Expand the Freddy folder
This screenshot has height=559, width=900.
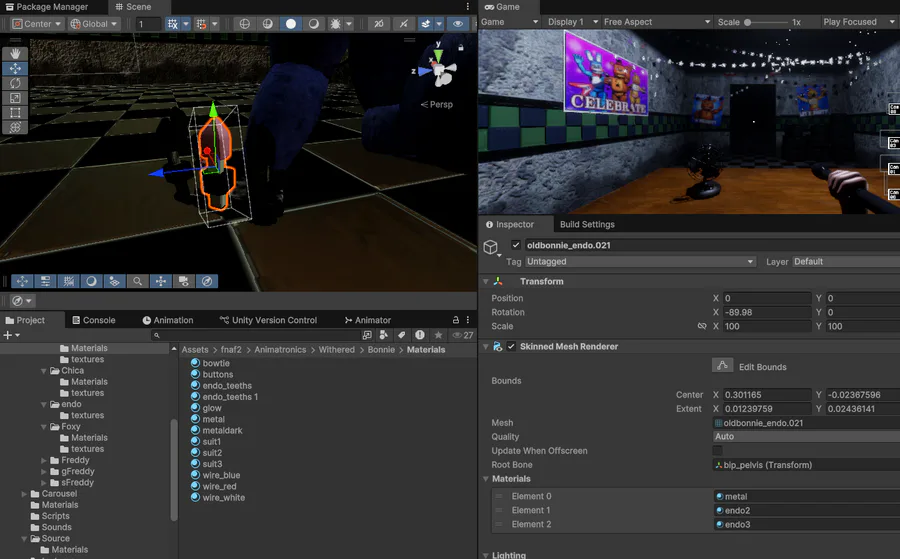(44, 460)
